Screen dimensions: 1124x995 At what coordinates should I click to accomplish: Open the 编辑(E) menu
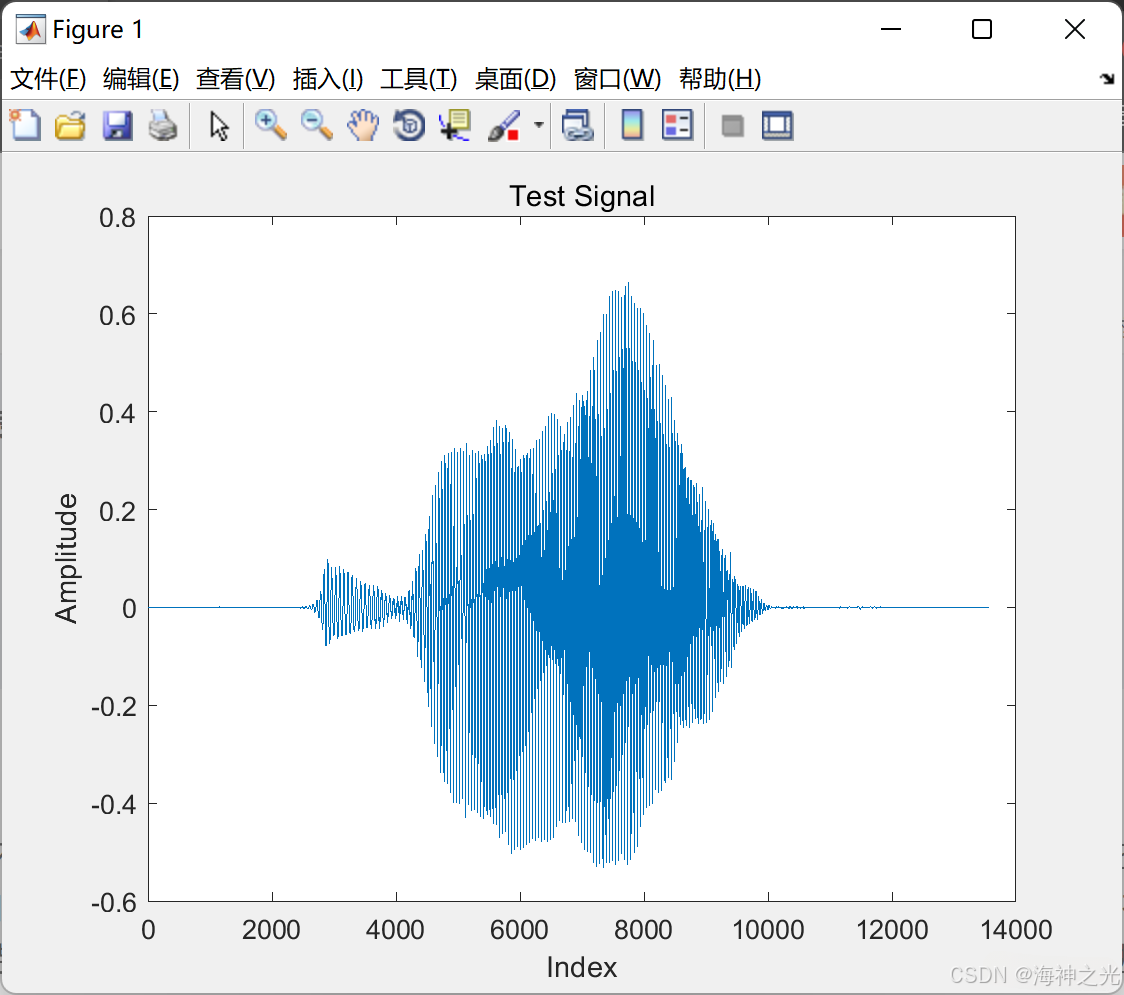[141, 79]
